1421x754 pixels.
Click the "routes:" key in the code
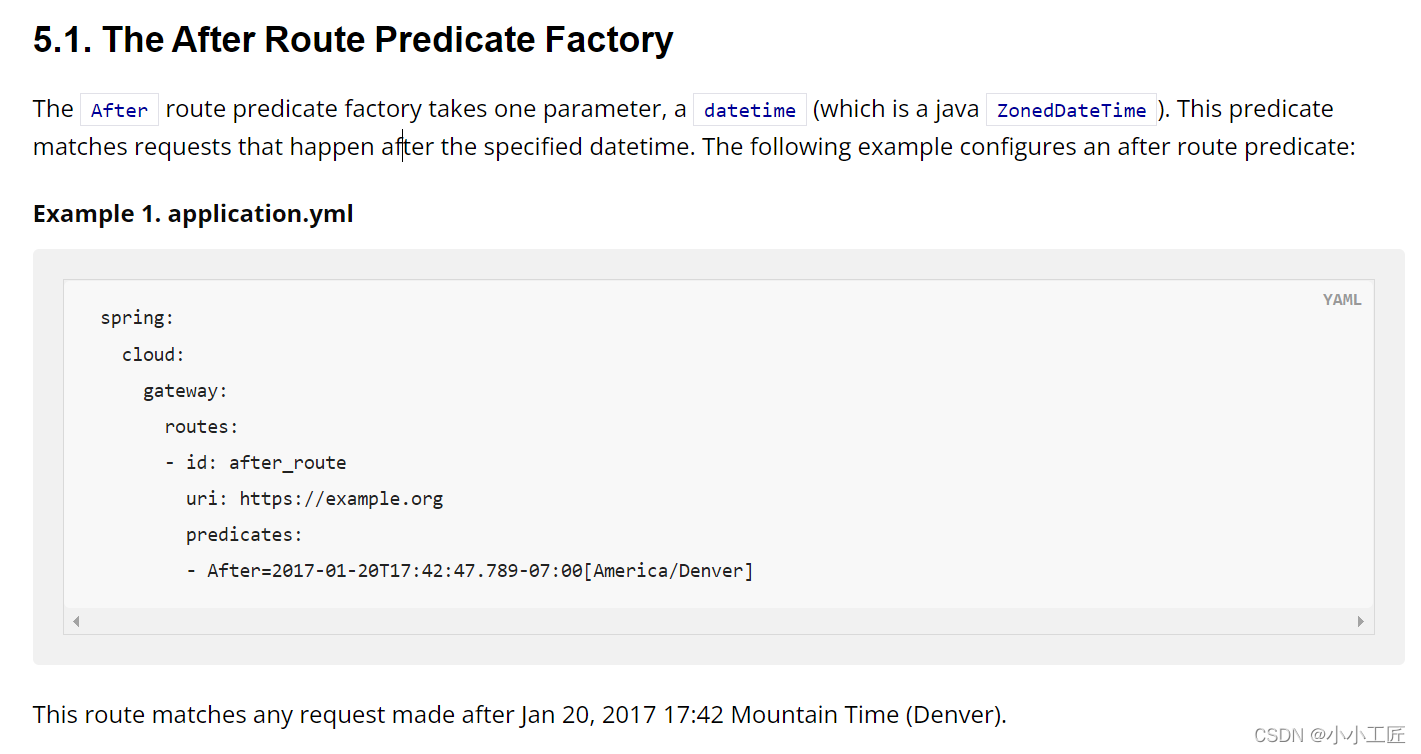[201, 427]
